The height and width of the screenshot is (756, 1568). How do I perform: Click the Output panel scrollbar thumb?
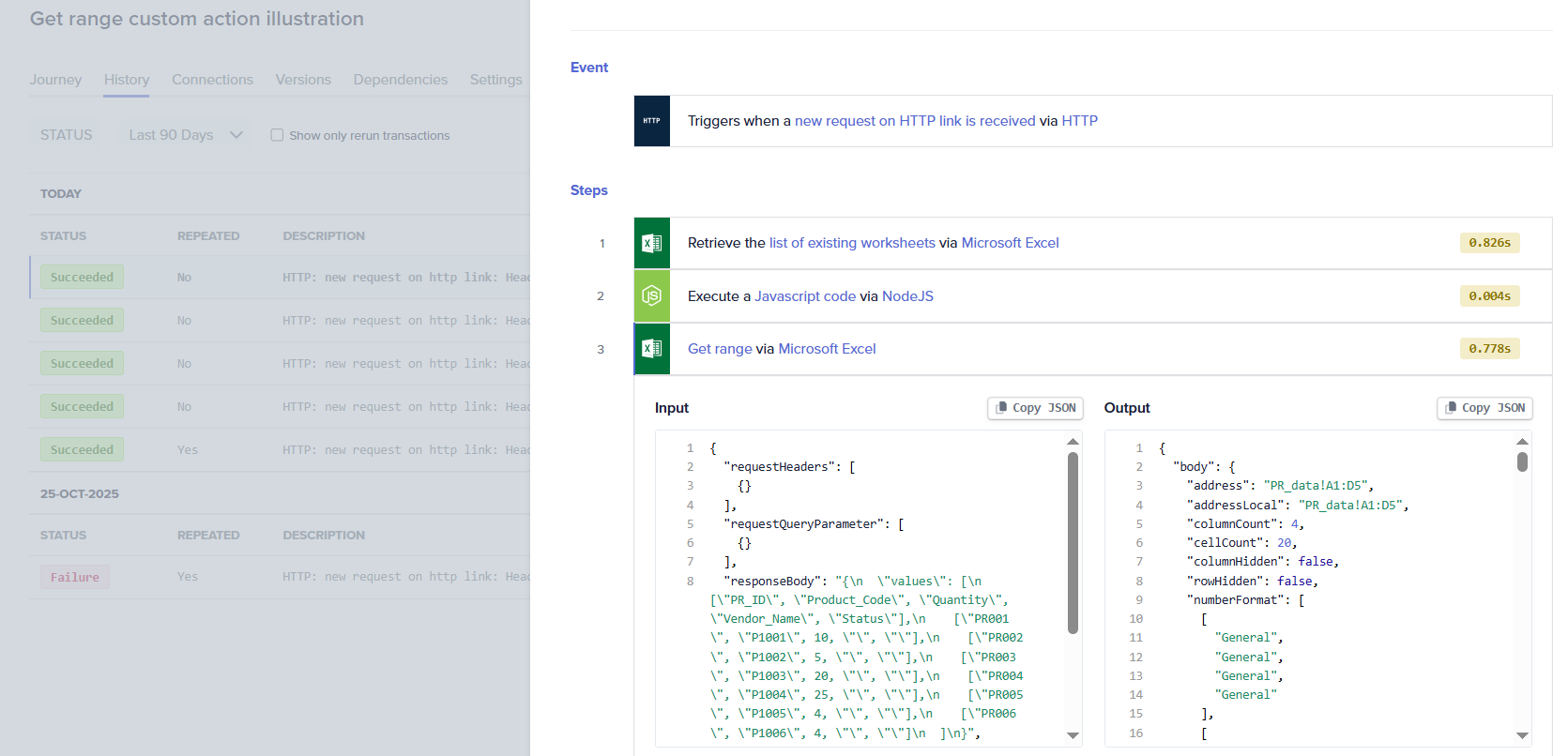click(x=1522, y=461)
